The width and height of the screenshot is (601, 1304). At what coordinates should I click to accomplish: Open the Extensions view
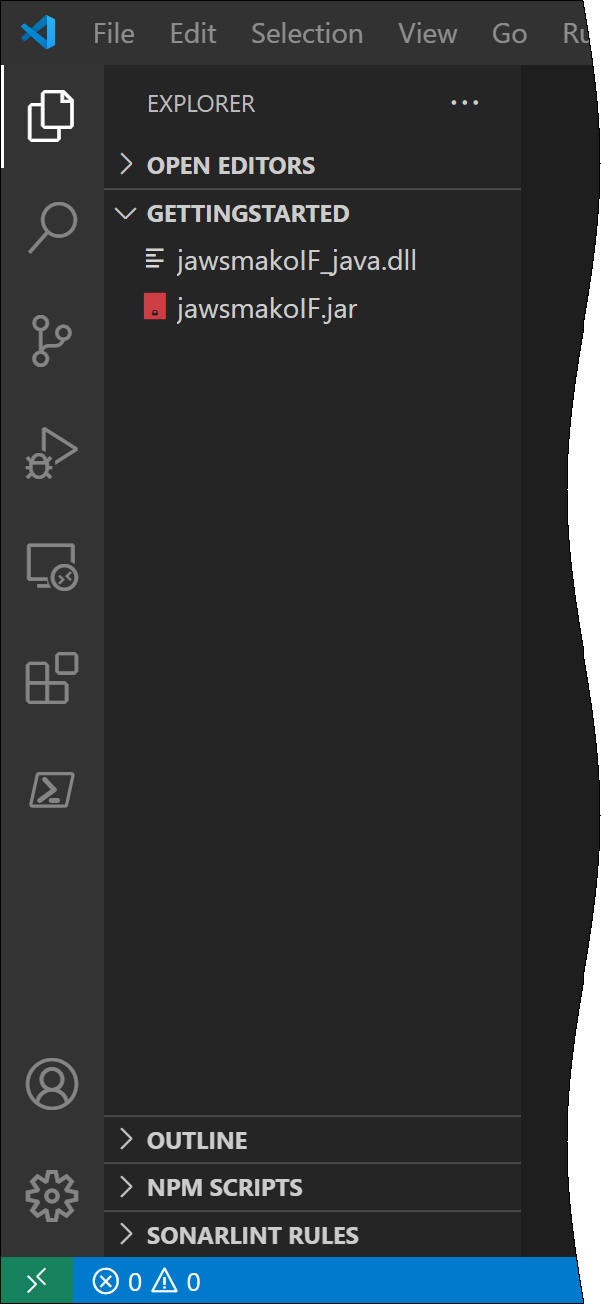[51, 679]
